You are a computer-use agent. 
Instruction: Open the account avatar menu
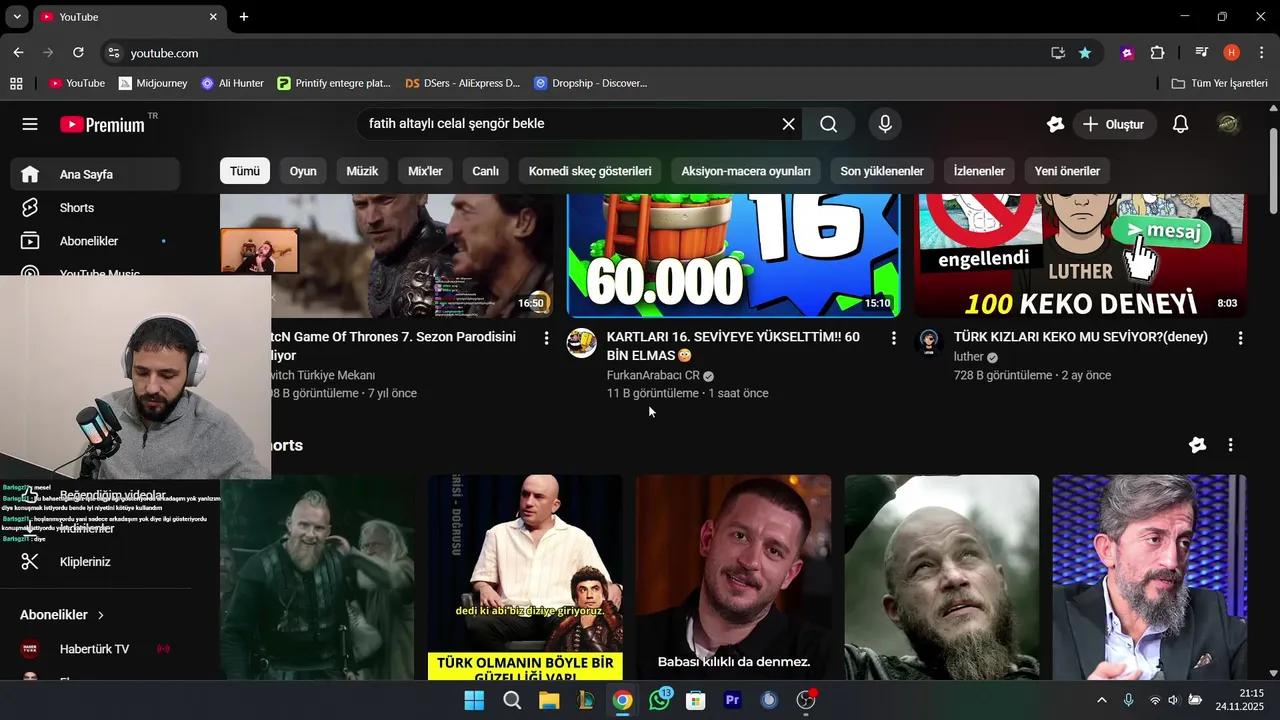click(x=1229, y=124)
